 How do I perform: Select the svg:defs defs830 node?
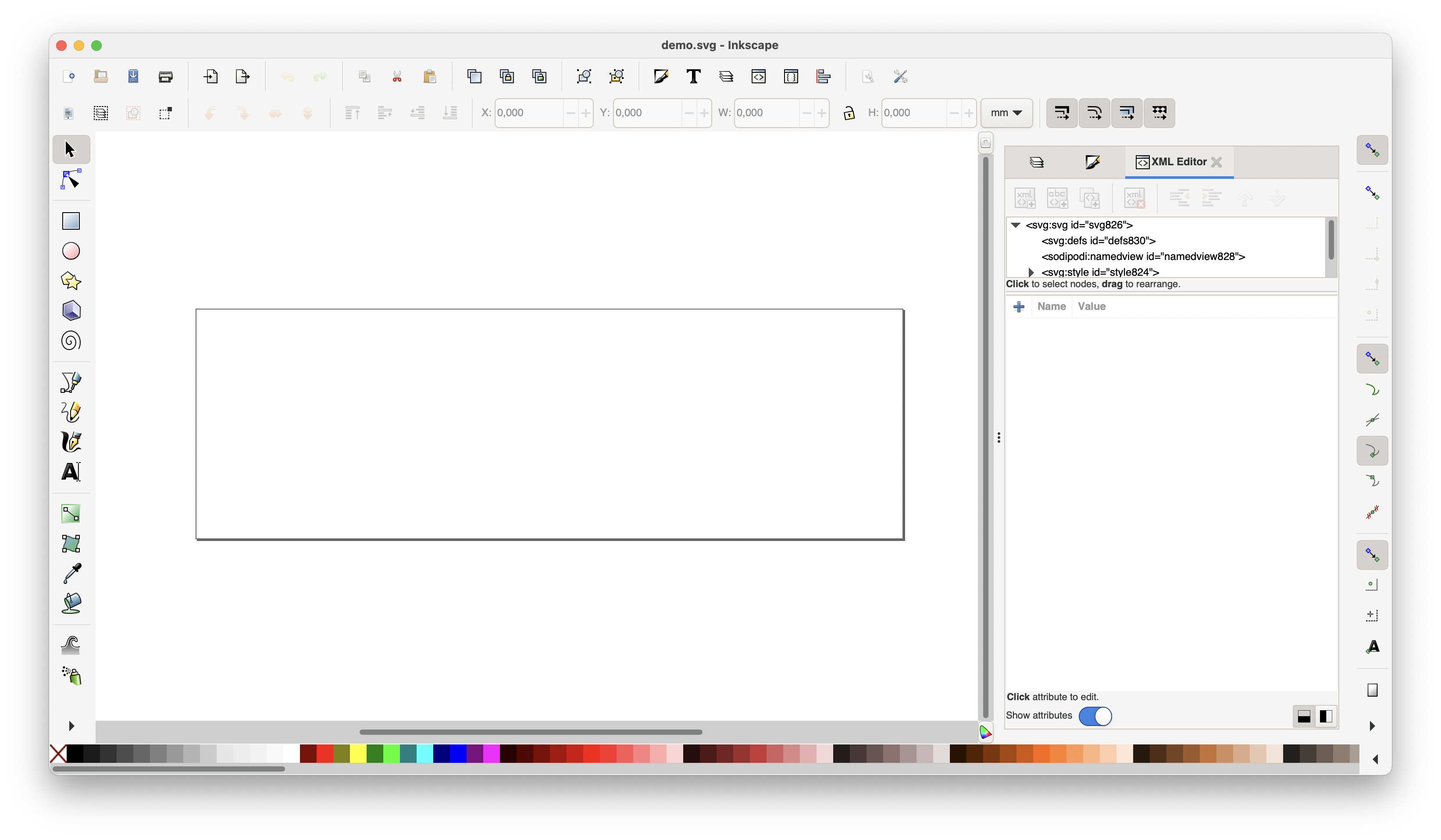(x=1098, y=241)
